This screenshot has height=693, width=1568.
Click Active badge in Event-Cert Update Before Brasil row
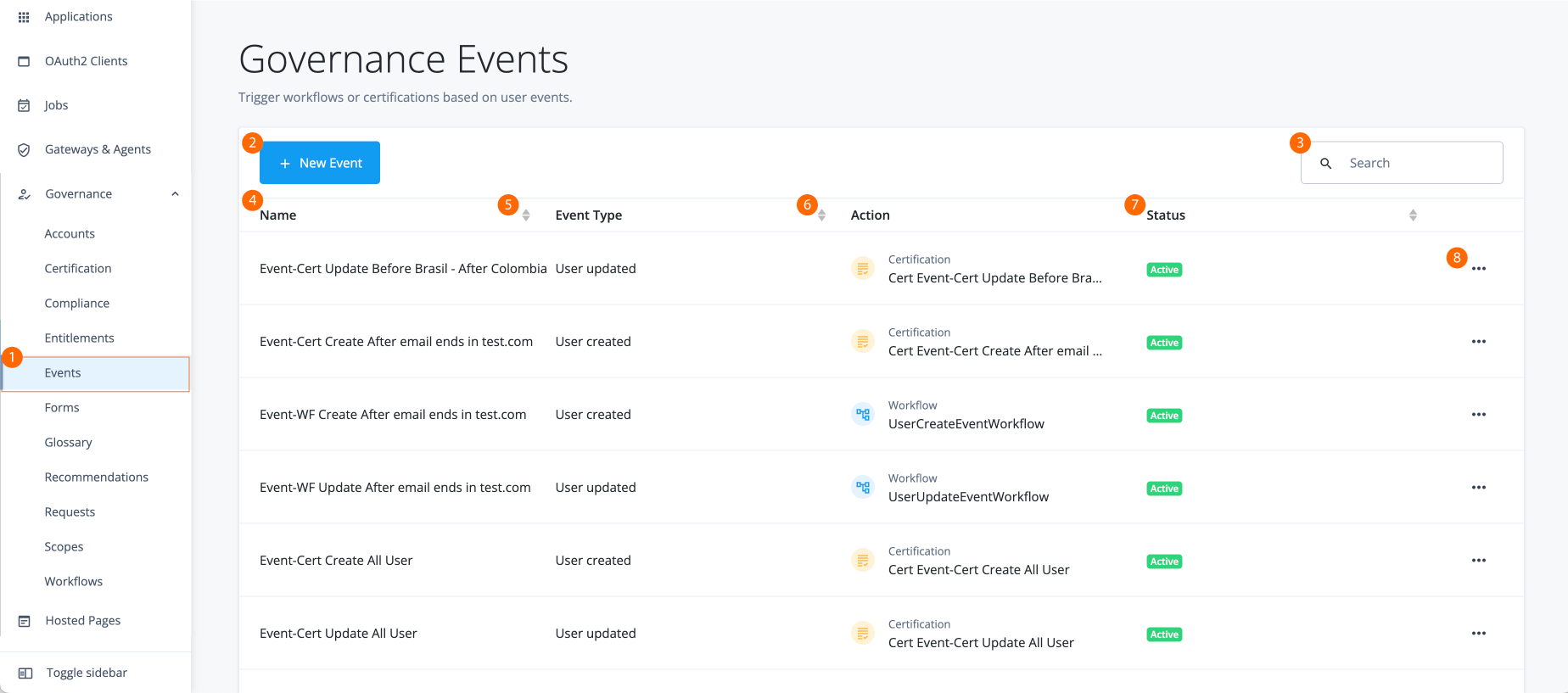(1164, 270)
